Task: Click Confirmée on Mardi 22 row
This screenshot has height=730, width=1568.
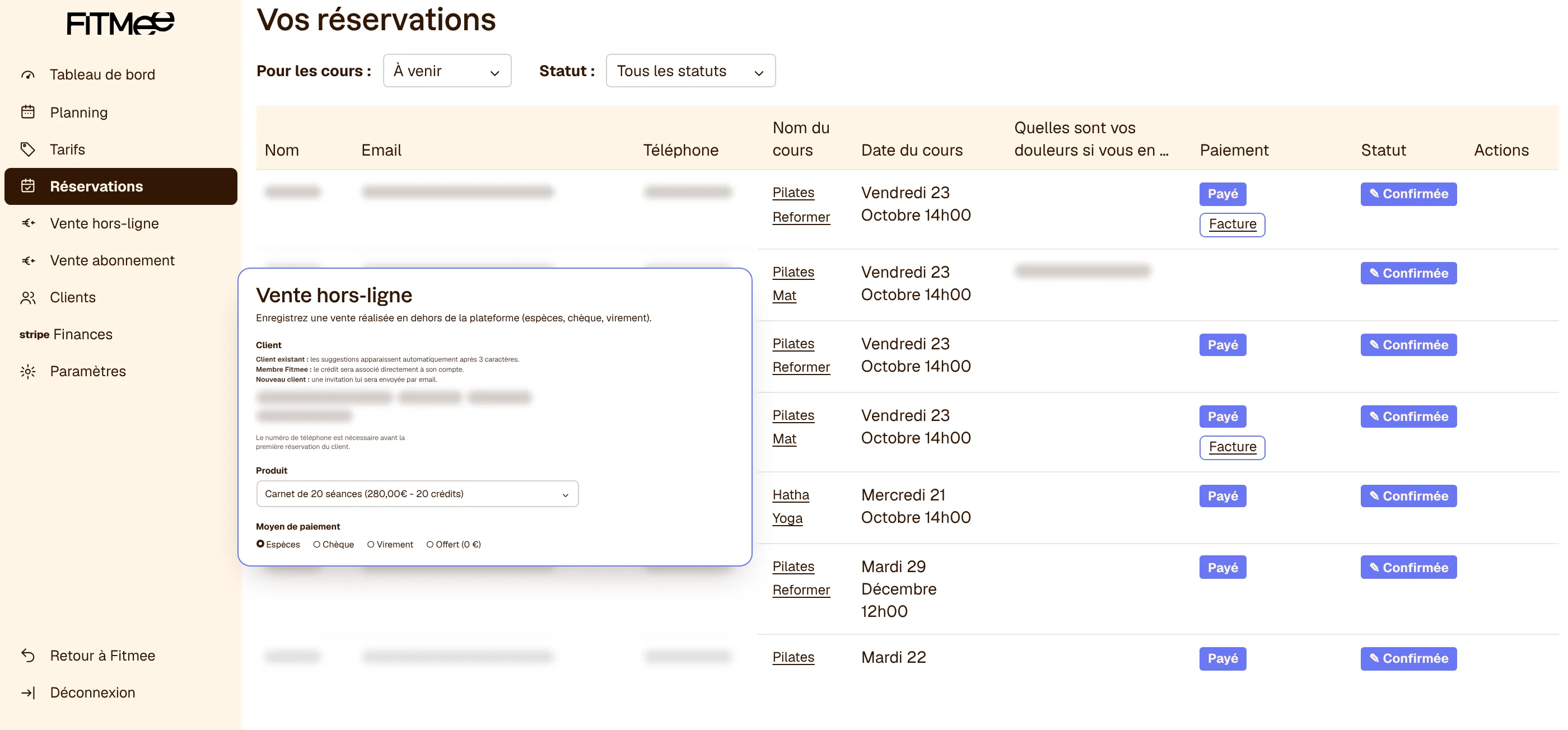Action: 1408,659
